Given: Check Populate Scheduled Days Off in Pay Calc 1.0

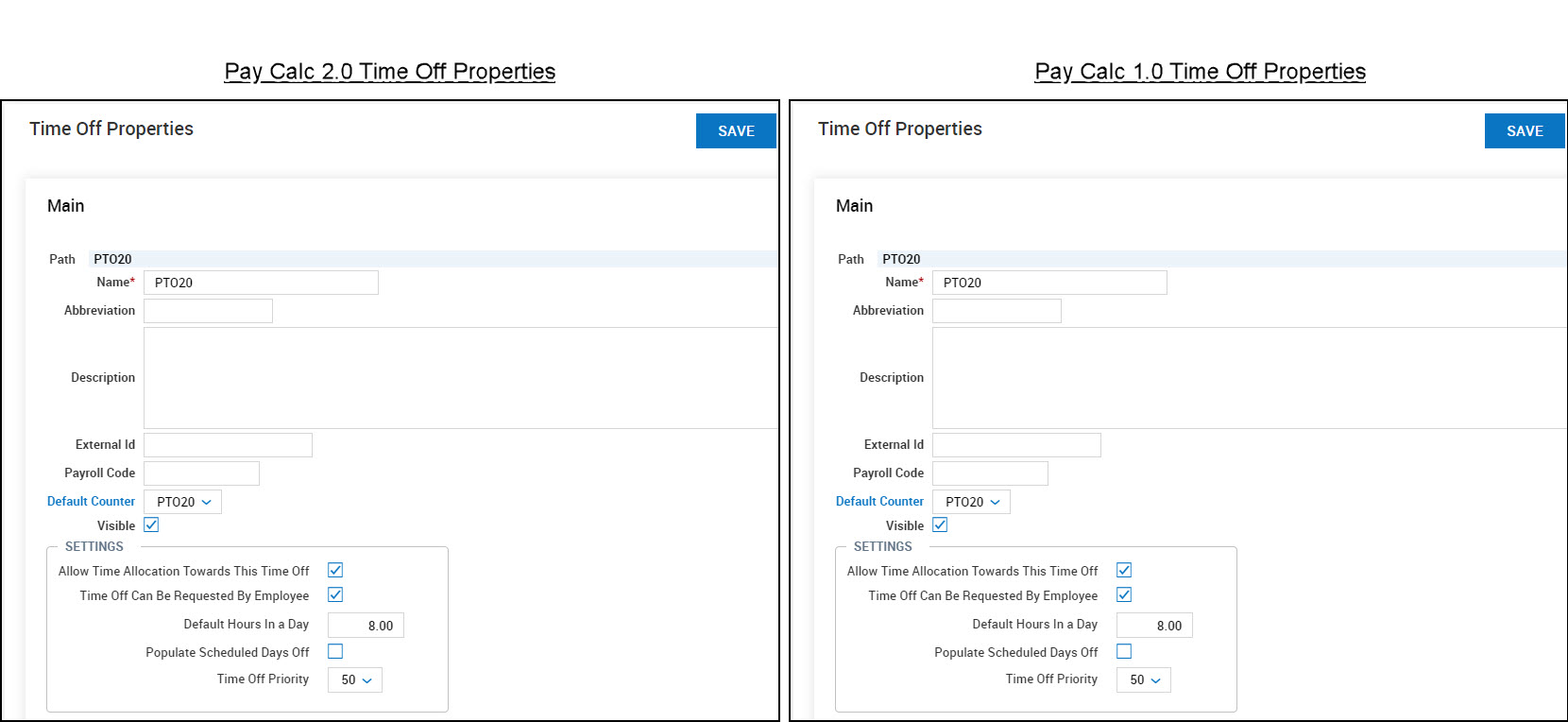Looking at the screenshot, I should click(x=1124, y=651).
